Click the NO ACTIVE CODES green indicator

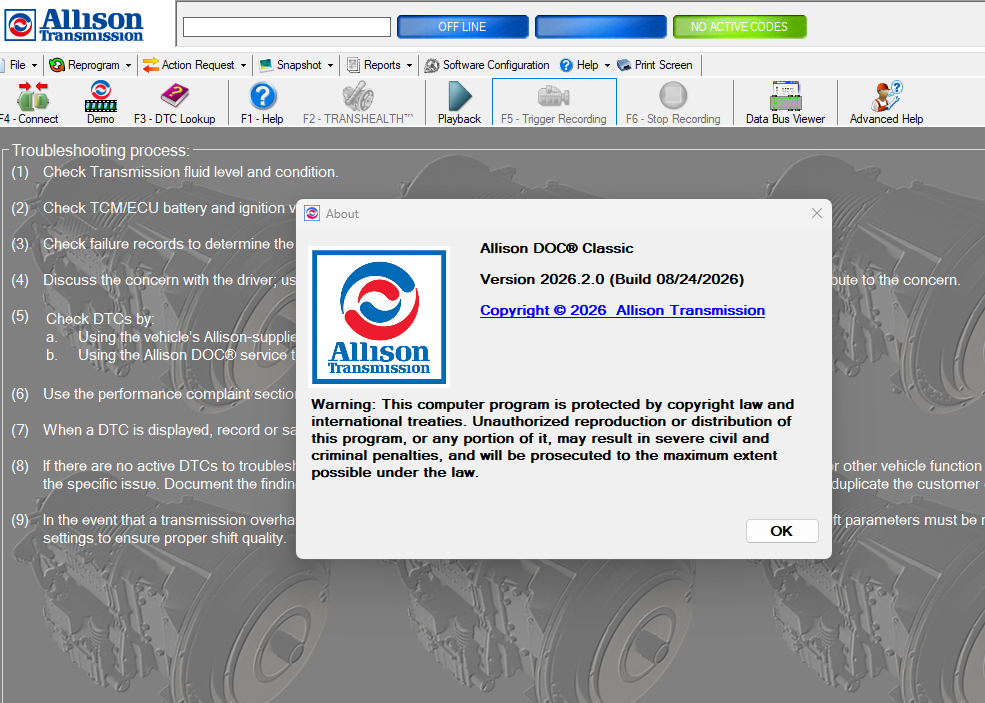point(739,27)
